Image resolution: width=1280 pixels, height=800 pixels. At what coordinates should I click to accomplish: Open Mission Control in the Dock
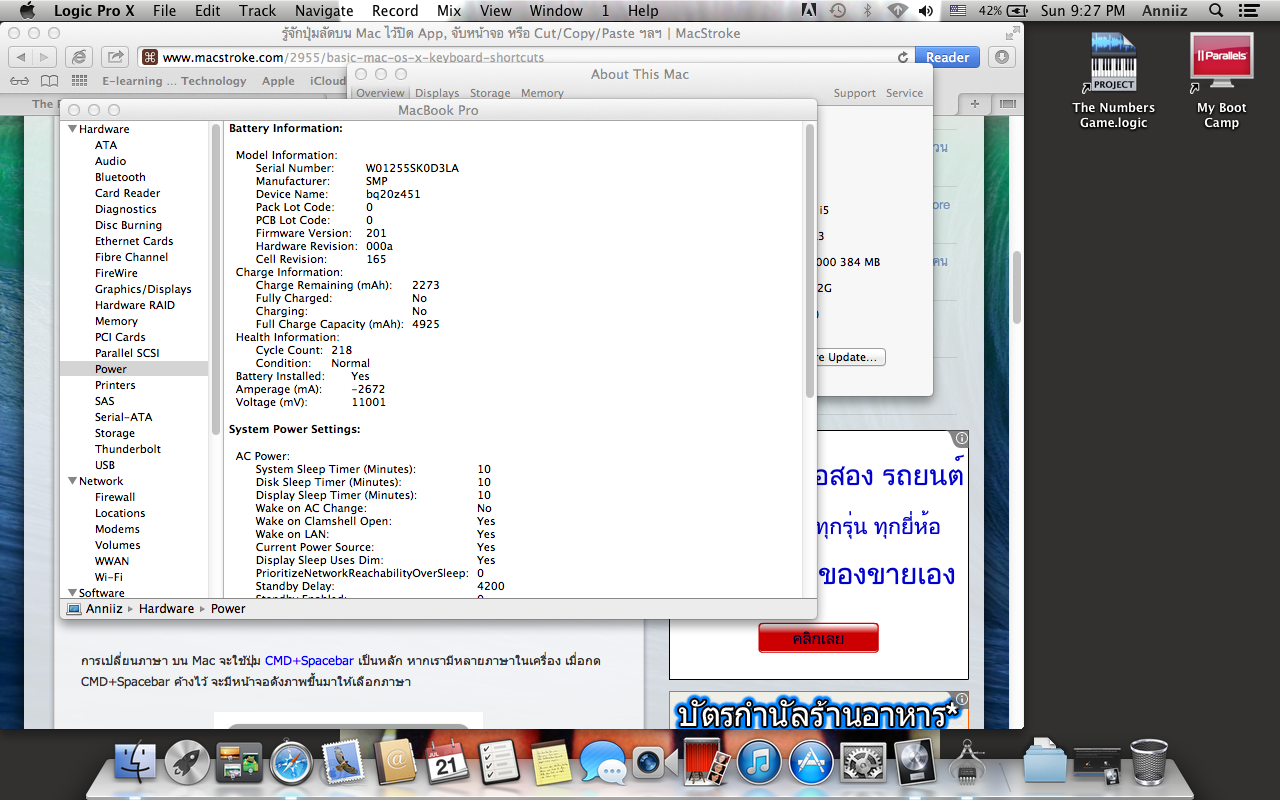point(239,764)
